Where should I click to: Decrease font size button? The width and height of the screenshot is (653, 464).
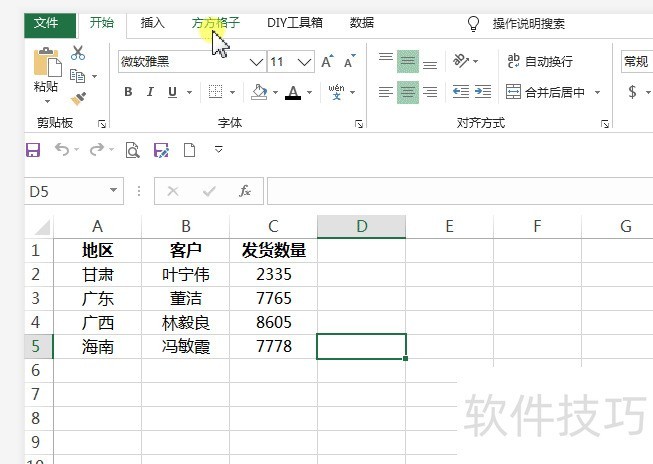tap(350, 61)
